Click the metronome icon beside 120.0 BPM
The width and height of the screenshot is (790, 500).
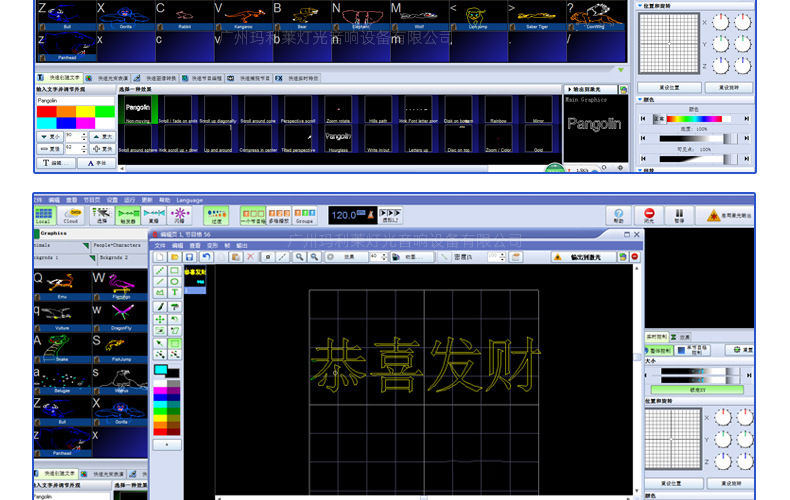coord(370,215)
